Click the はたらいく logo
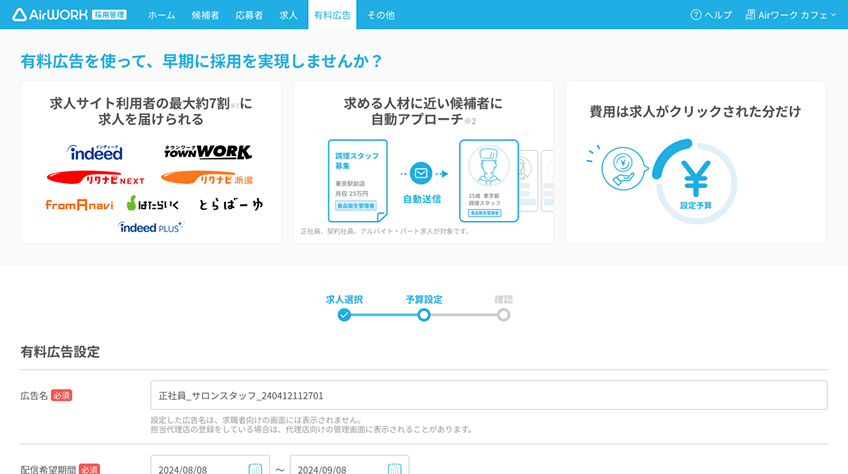848x474 pixels. (153, 203)
